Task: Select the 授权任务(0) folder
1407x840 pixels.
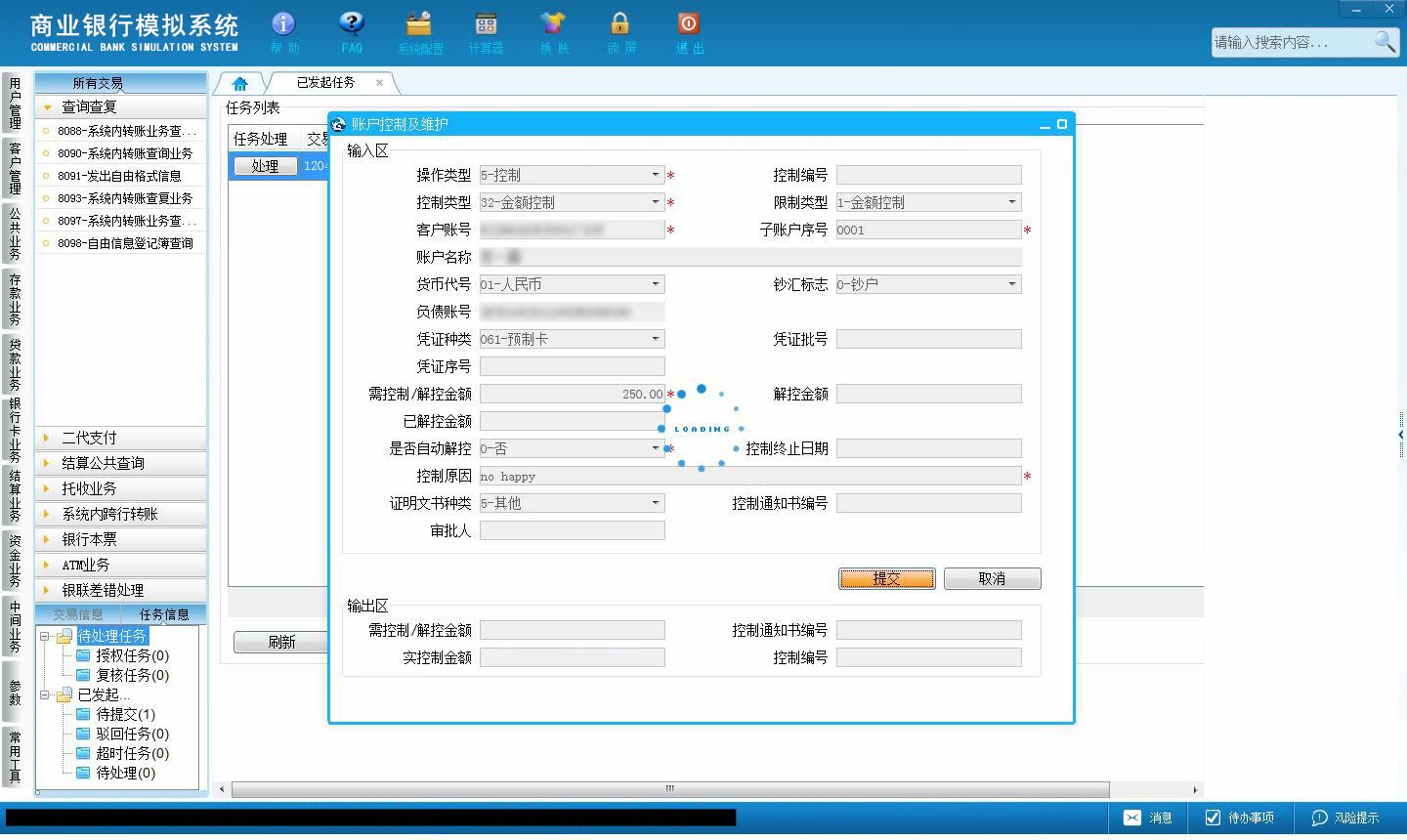Action: pos(132,655)
